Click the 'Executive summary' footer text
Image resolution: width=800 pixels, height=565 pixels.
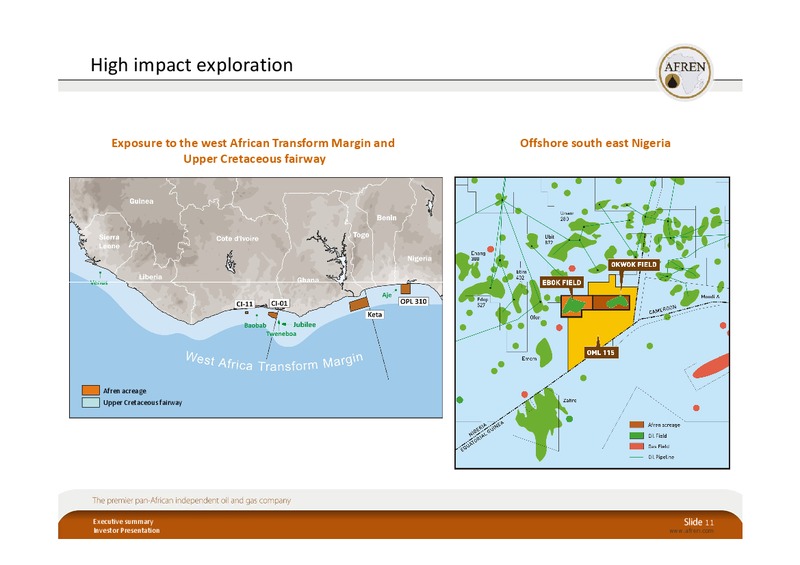tap(123, 522)
